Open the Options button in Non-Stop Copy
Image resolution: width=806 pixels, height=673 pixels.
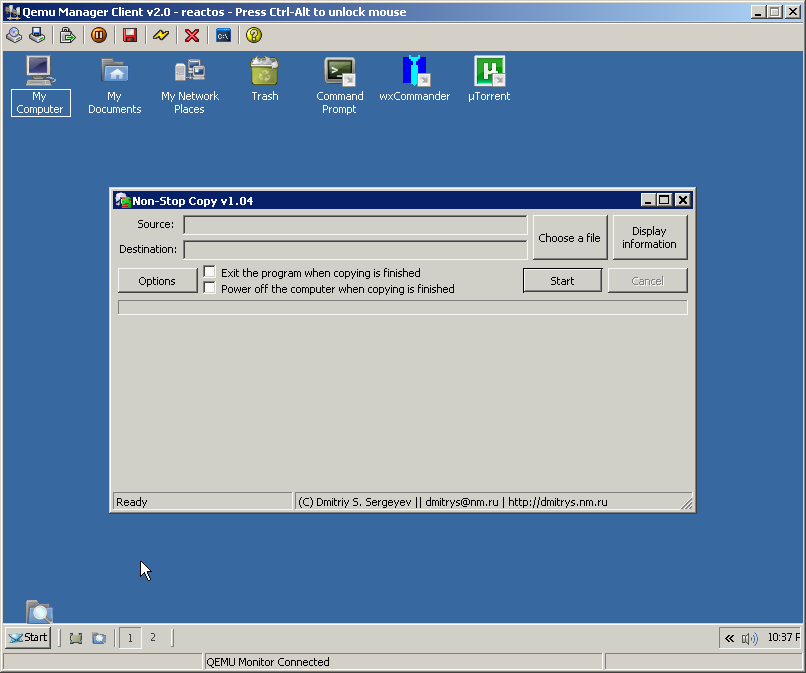pos(157,281)
